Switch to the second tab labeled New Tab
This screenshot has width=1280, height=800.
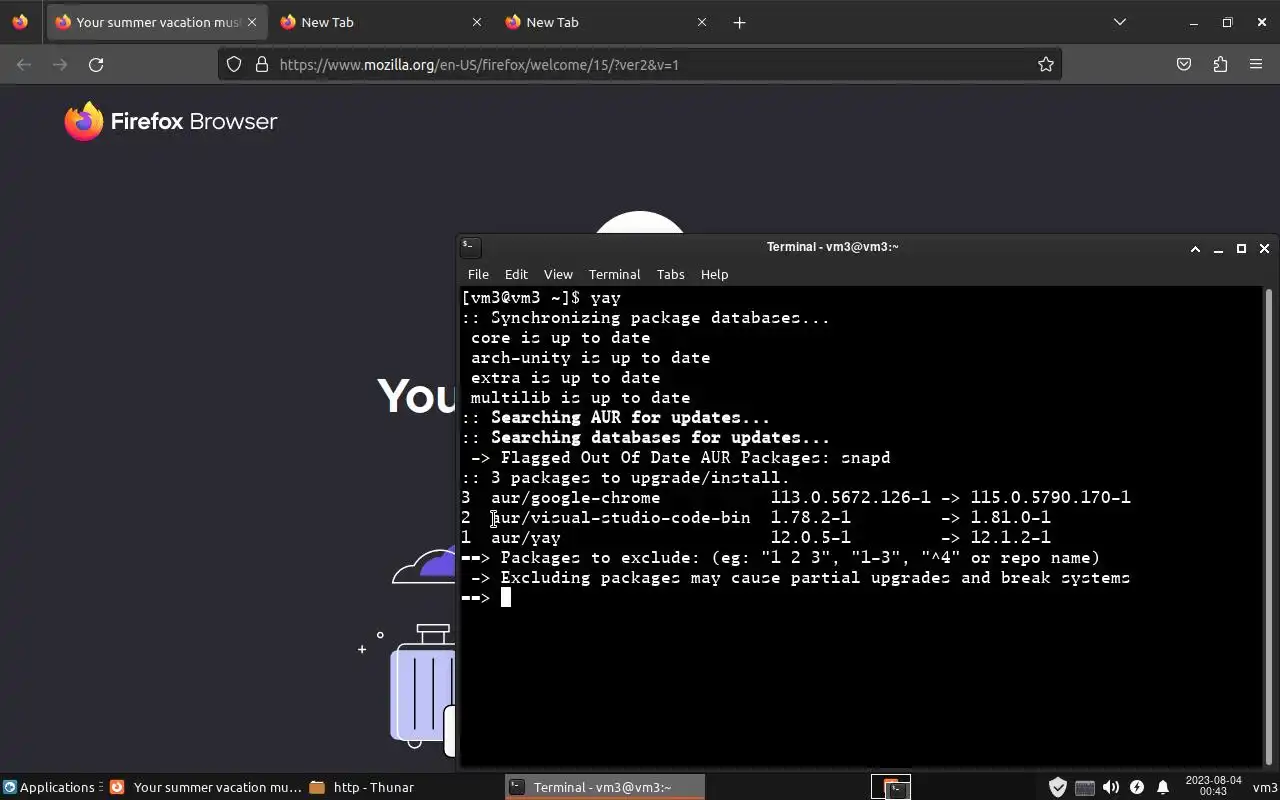tap(382, 22)
